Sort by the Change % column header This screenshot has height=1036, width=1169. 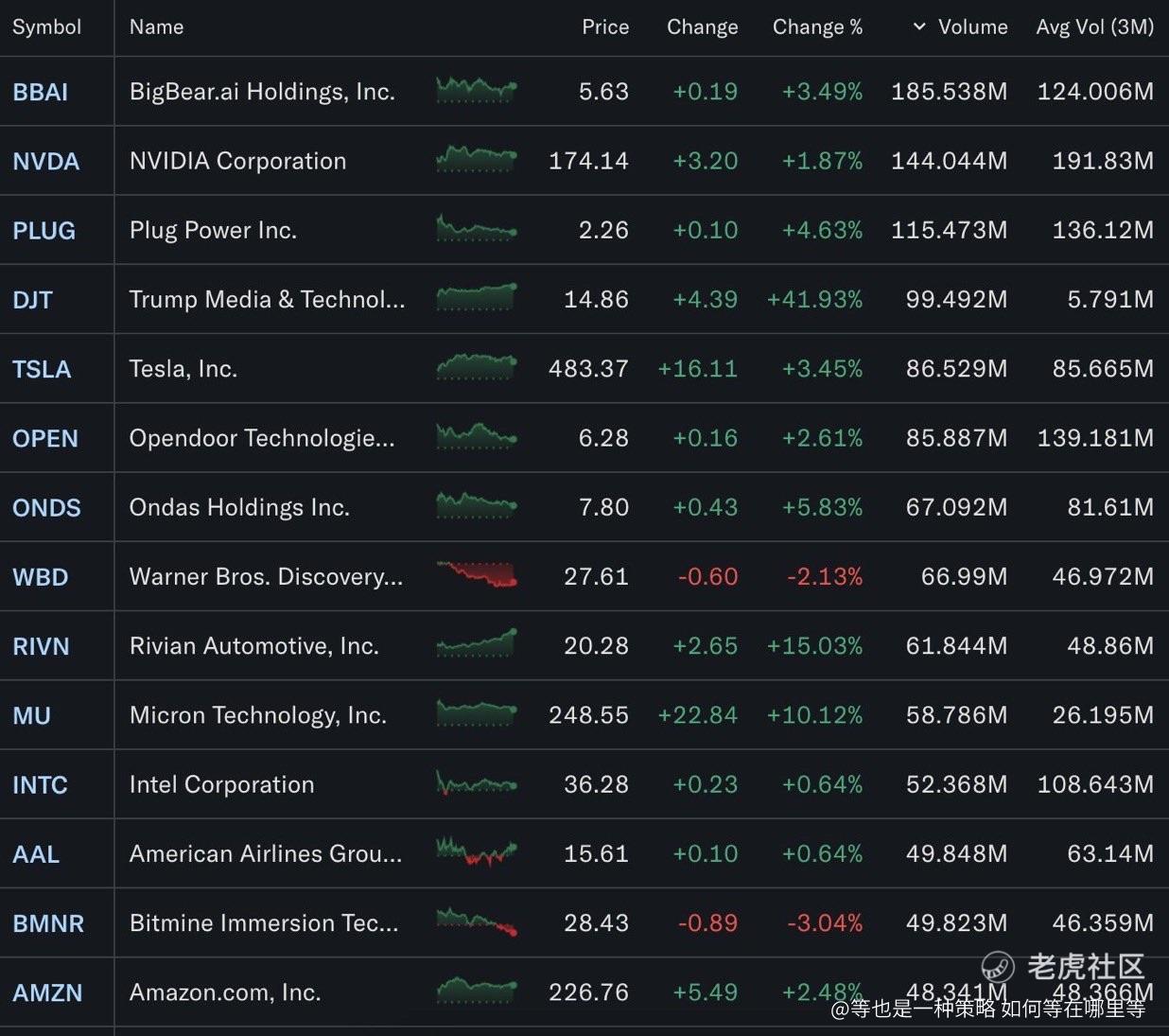(818, 27)
